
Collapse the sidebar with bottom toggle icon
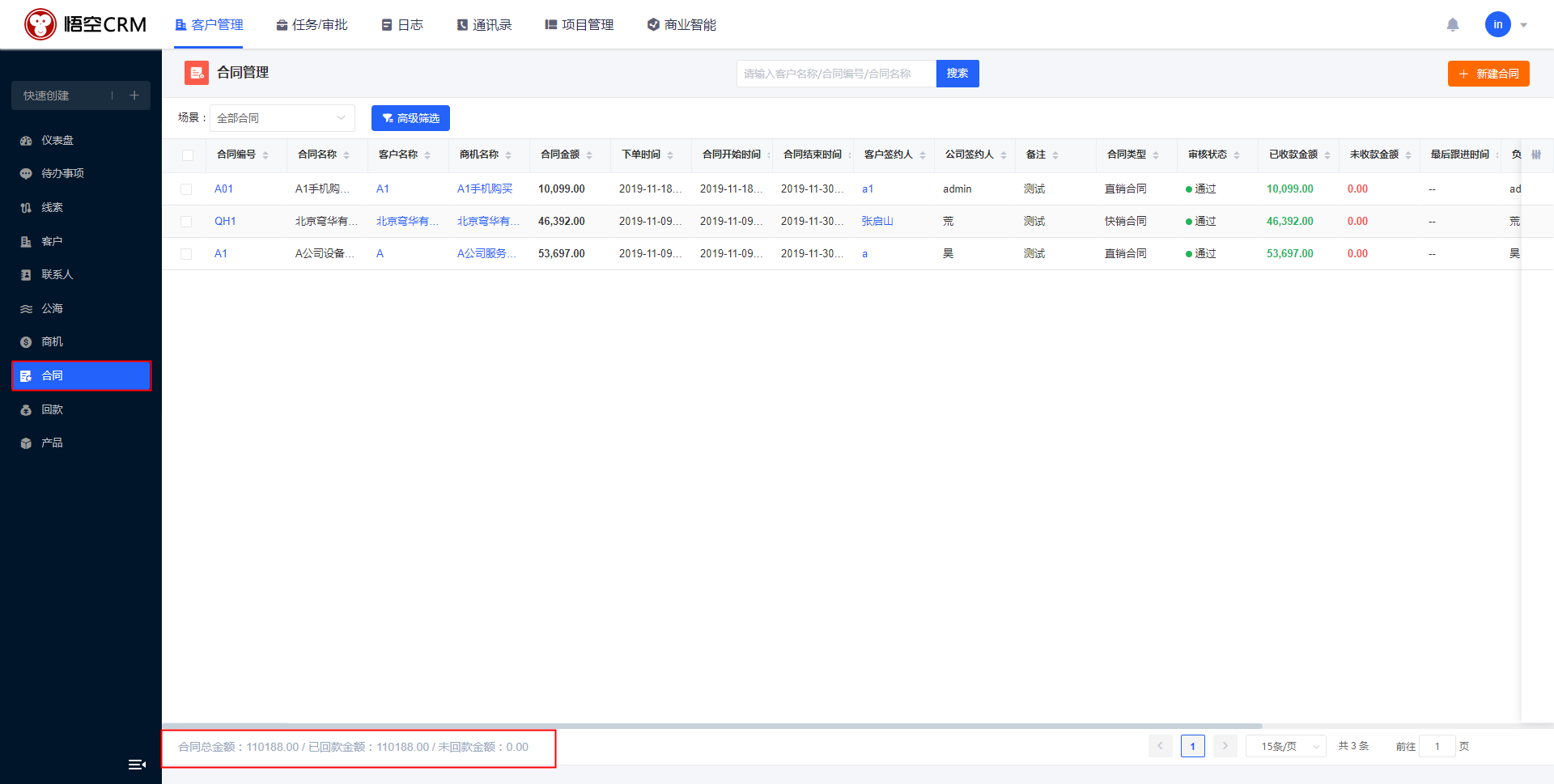pos(137,764)
